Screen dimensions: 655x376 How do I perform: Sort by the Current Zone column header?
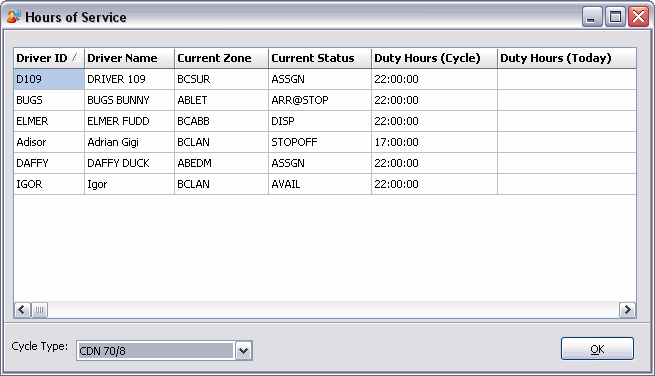point(221,58)
